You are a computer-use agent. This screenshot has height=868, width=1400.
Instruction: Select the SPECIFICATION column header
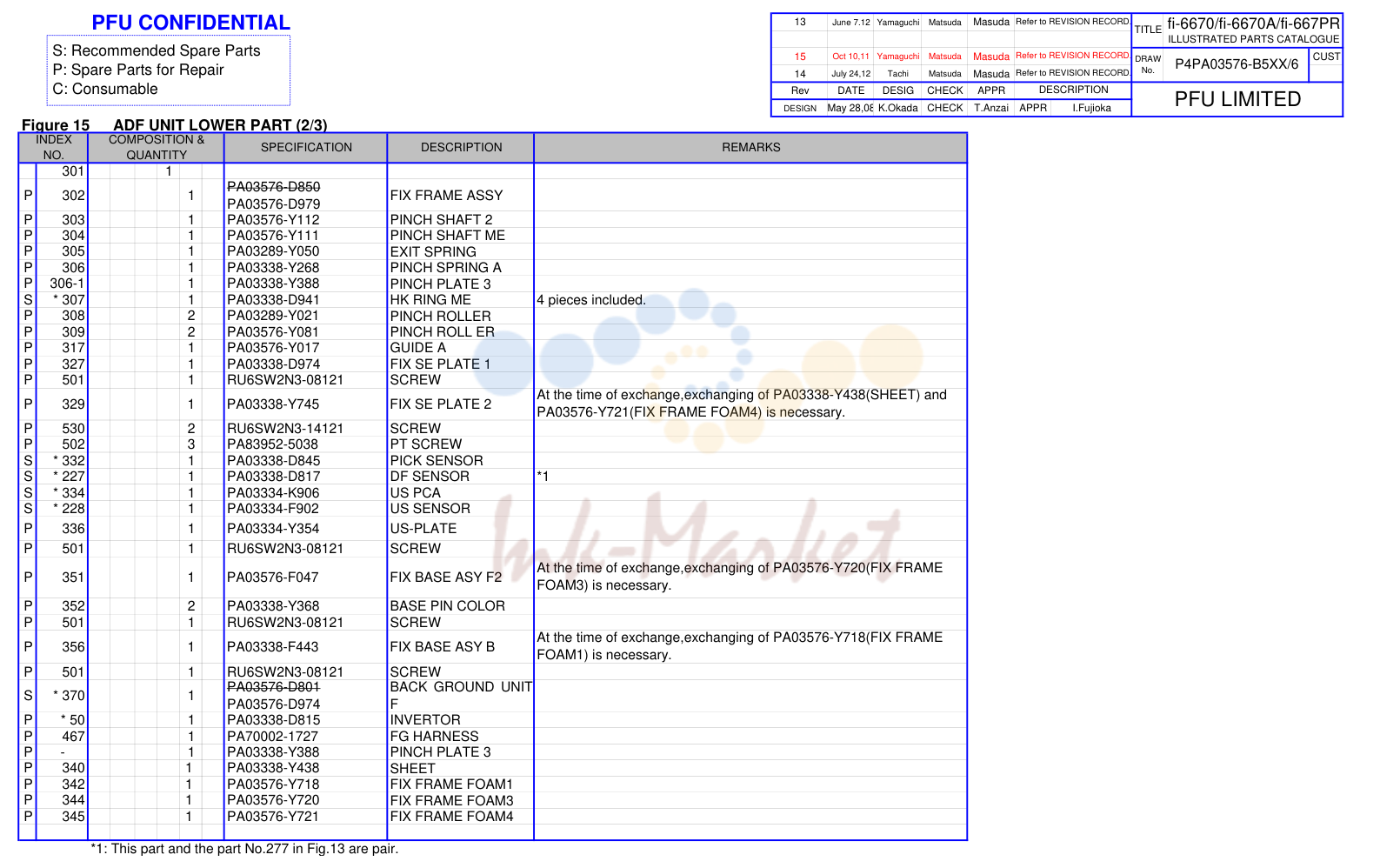coord(306,147)
